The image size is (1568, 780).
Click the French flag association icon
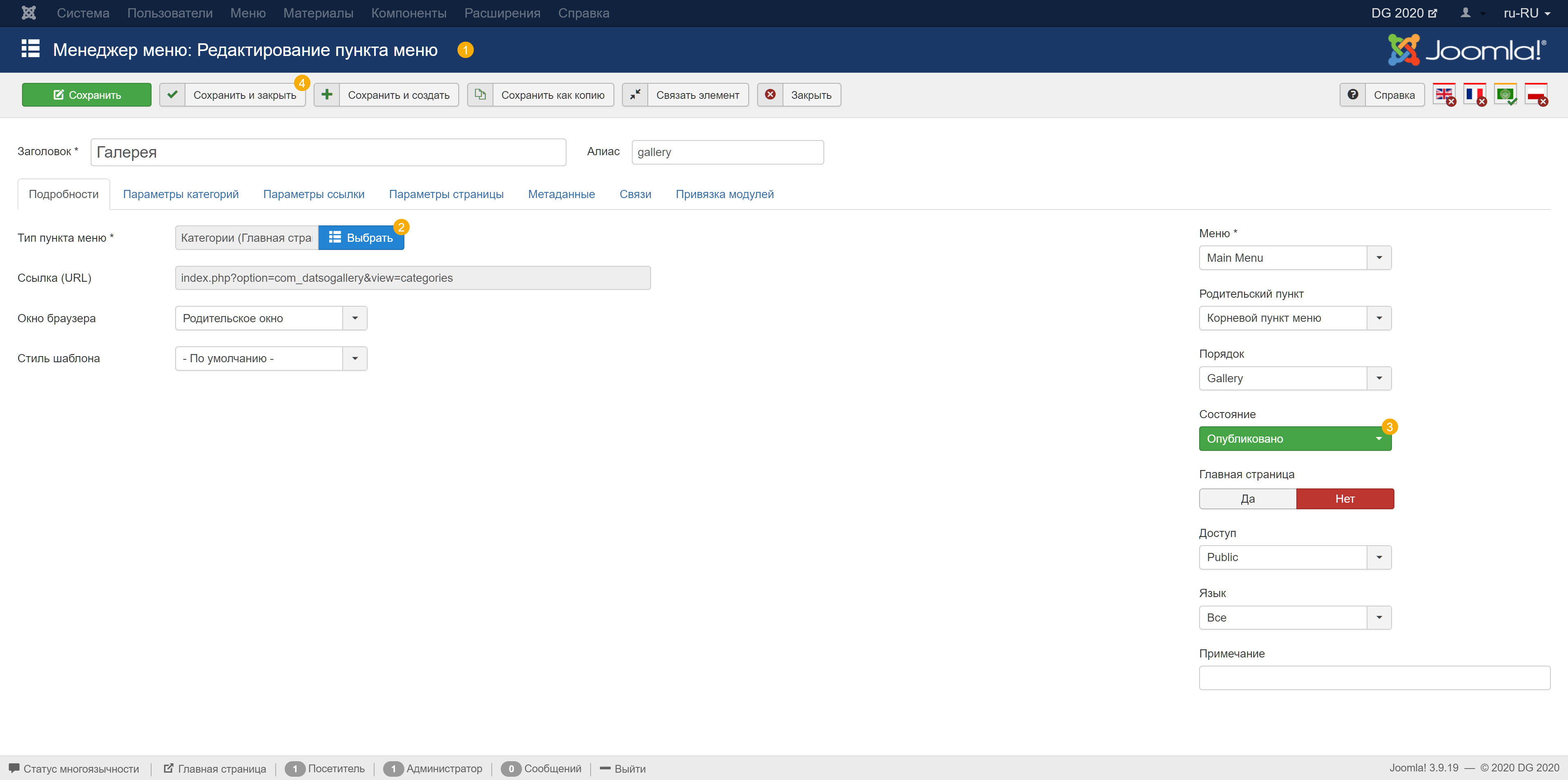point(1475,95)
